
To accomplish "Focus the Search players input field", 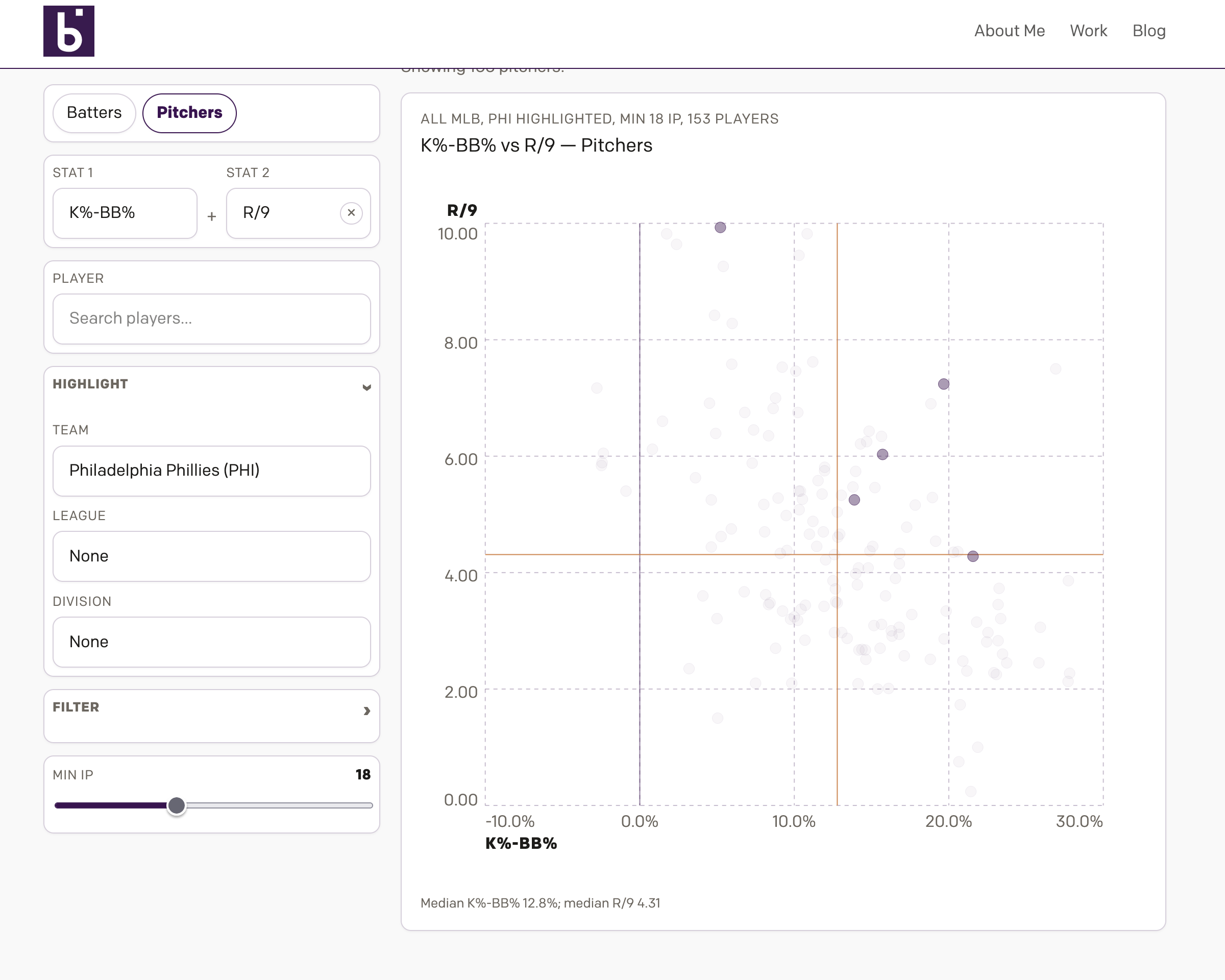I will pyautogui.click(x=211, y=318).
